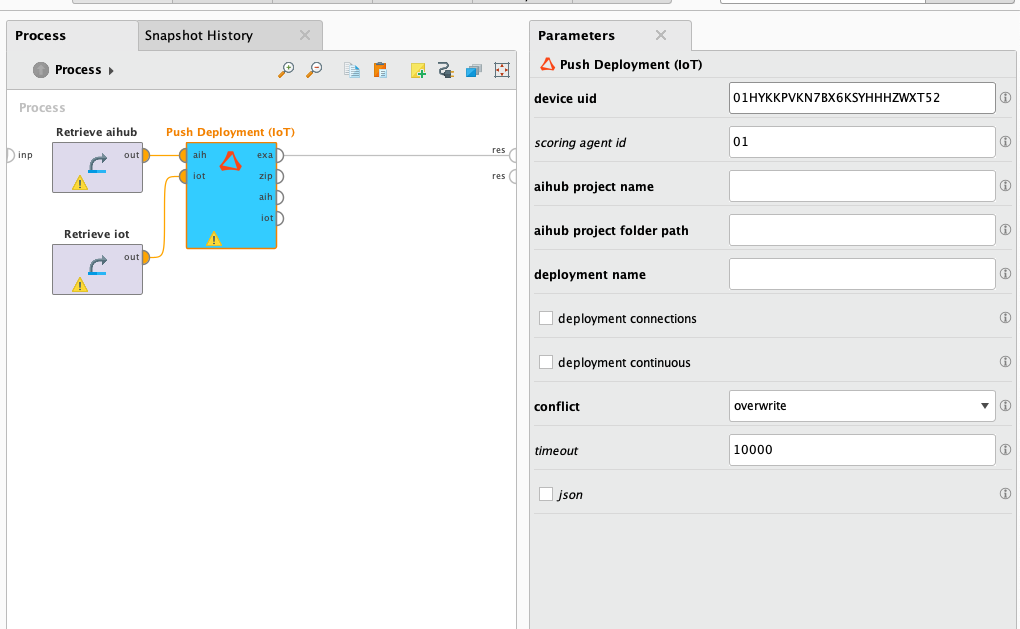Click the zoom in magnifier icon
1020x629 pixels.
point(286,70)
